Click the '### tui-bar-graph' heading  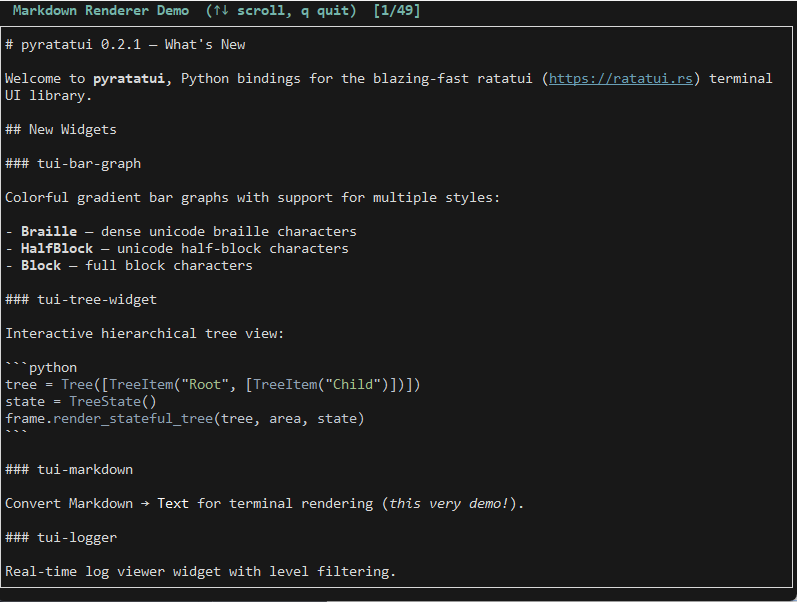(x=73, y=164)
